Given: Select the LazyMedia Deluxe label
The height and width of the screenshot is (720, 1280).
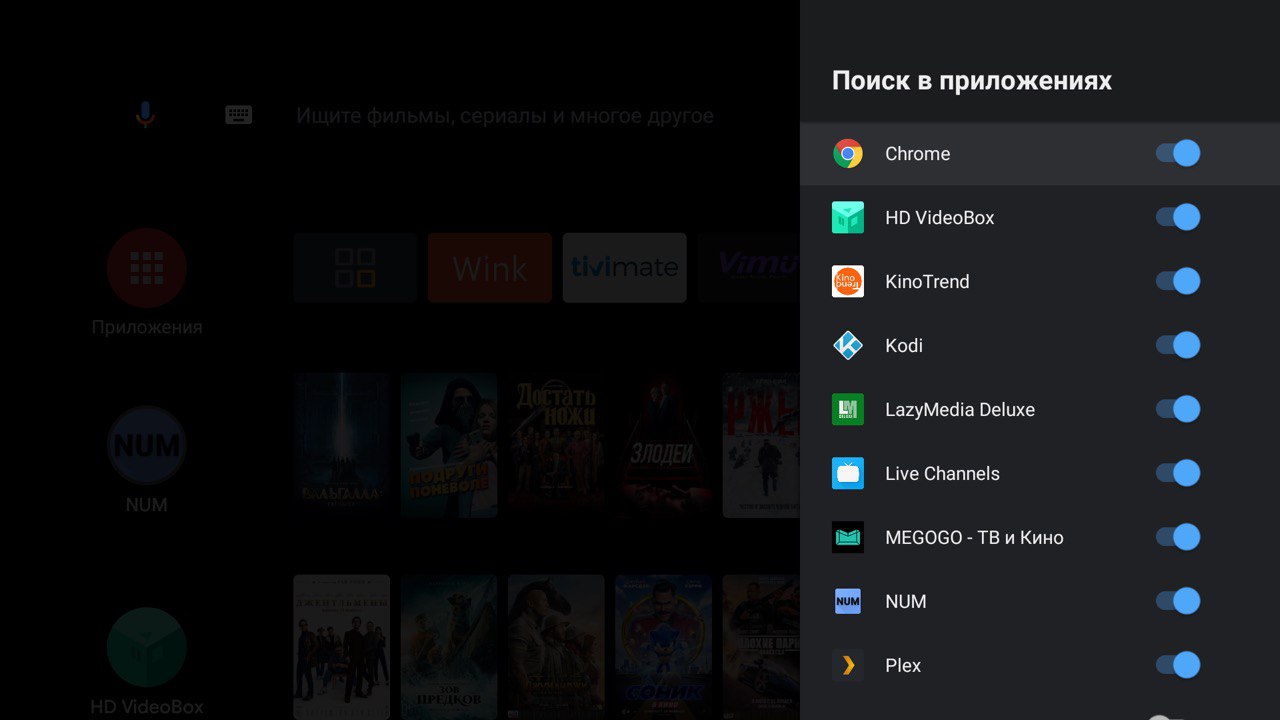Looking at the screenshot, I should click(x=960, y=410).
